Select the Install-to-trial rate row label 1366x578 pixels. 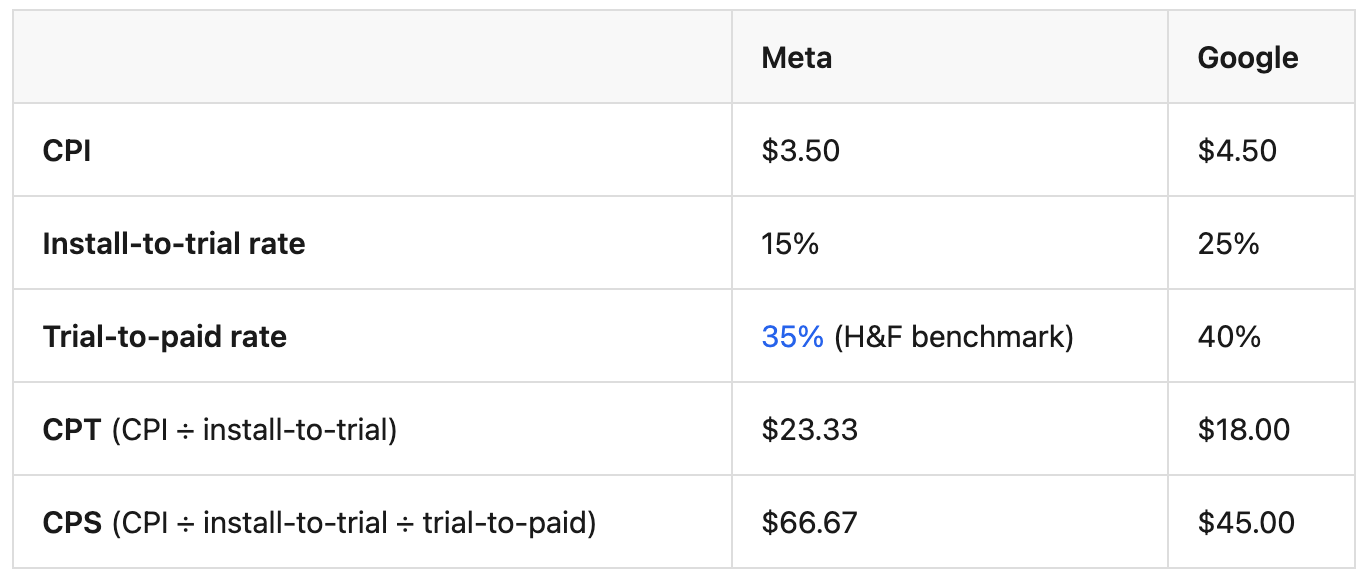pyautogui.click(x=174, y=244)
